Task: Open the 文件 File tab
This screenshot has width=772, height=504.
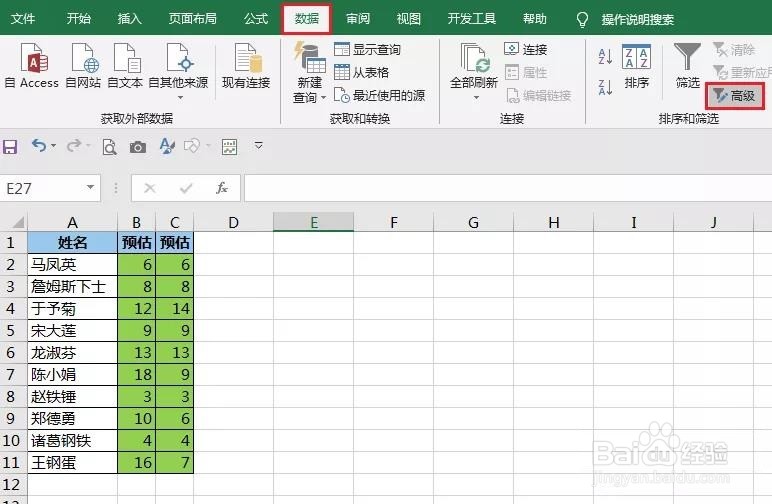Action: 23,19
